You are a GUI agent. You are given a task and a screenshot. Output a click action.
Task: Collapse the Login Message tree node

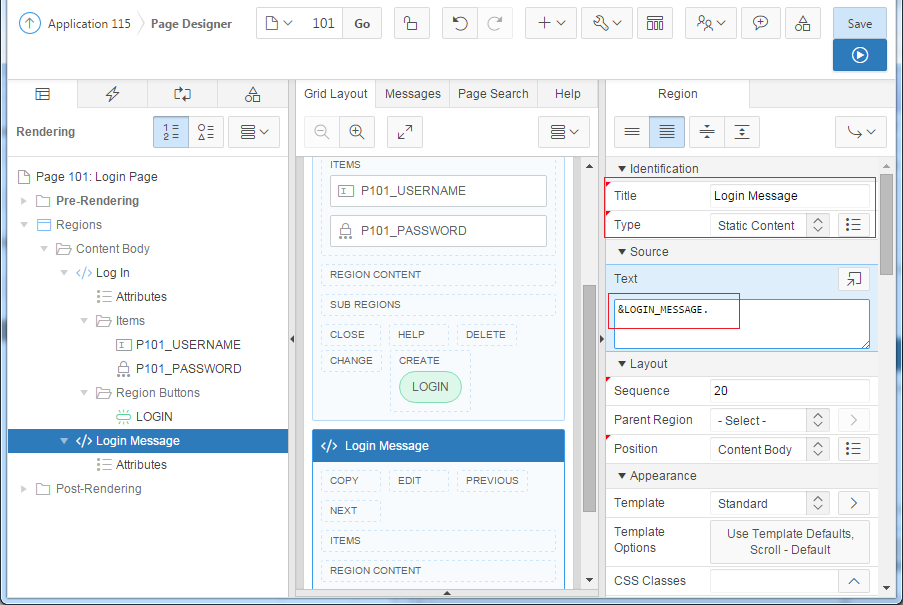(x=64, y=441)
